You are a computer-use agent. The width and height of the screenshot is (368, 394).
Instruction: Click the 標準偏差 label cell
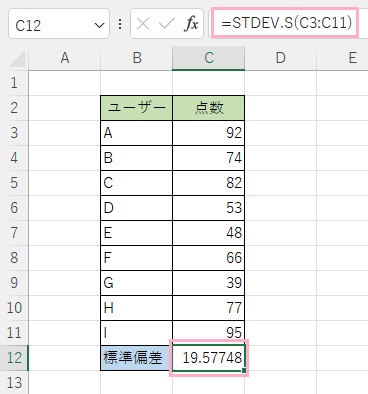point(136,358)
